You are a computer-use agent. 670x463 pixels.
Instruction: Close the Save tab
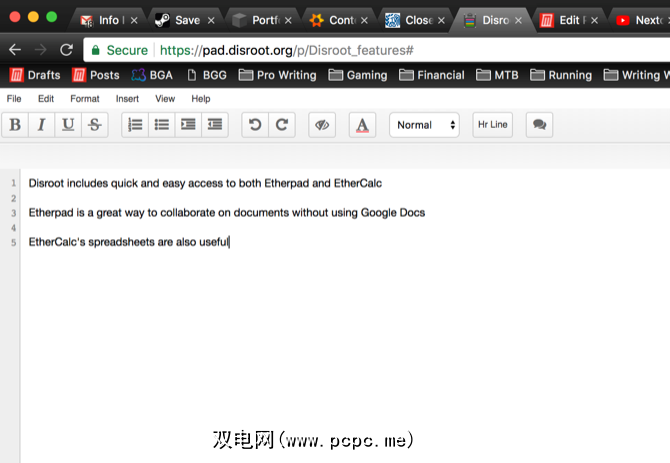pyautogui.click(x=211, y=20)
